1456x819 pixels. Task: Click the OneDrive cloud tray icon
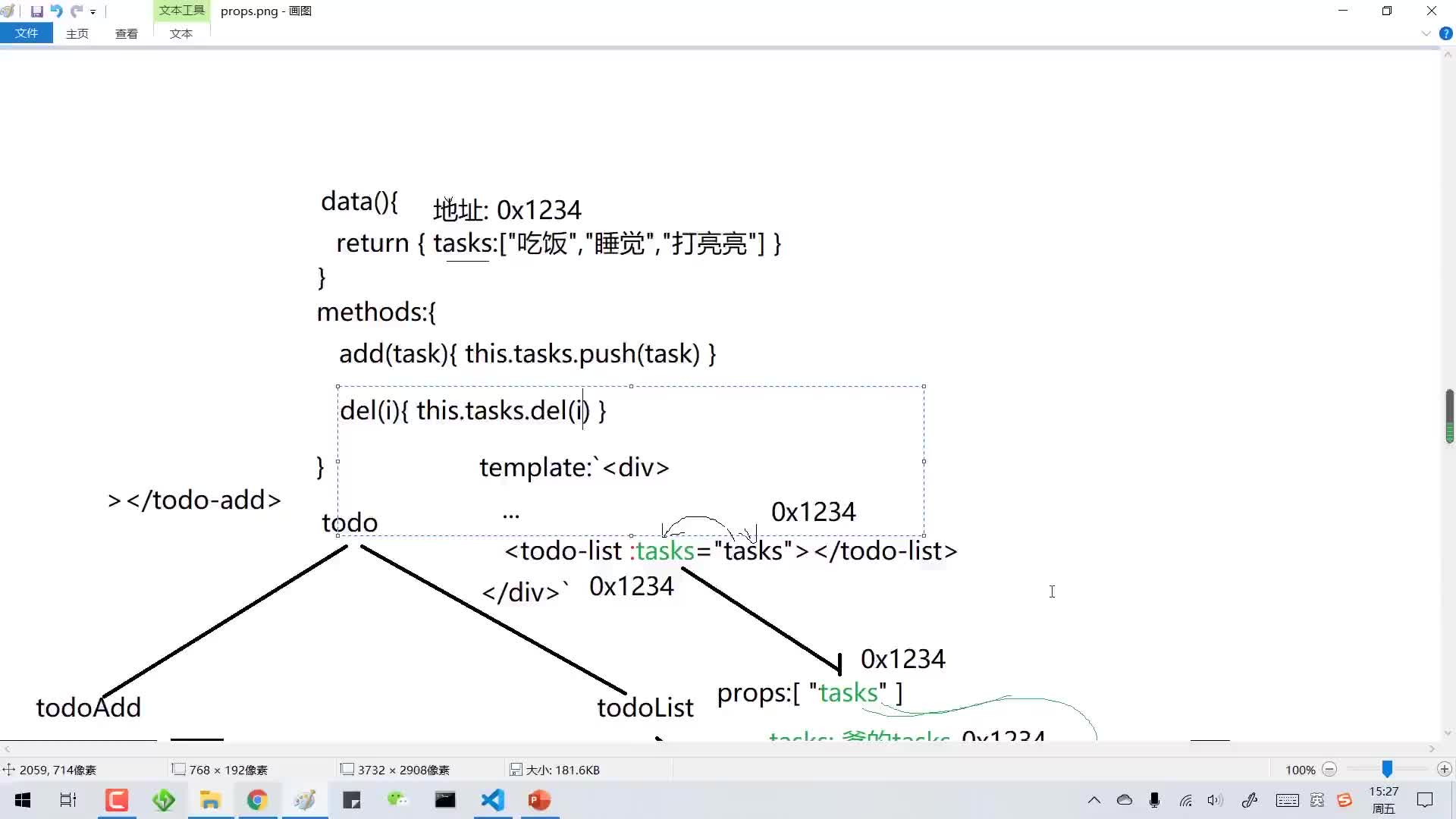[1125, 800]
